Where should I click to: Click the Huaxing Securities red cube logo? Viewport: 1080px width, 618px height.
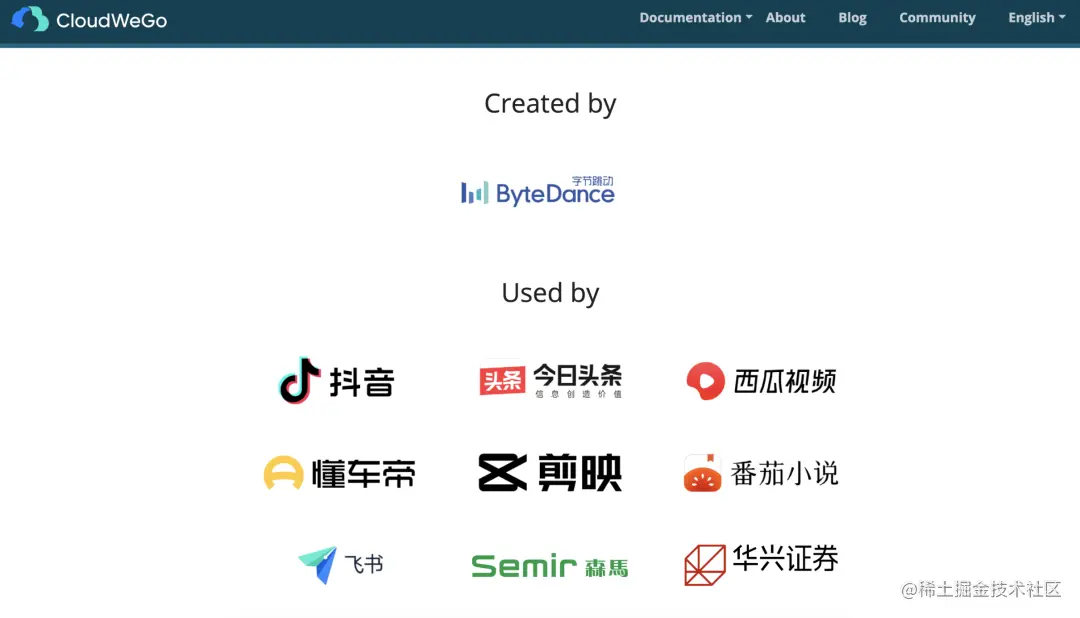[x=705, y=565]
